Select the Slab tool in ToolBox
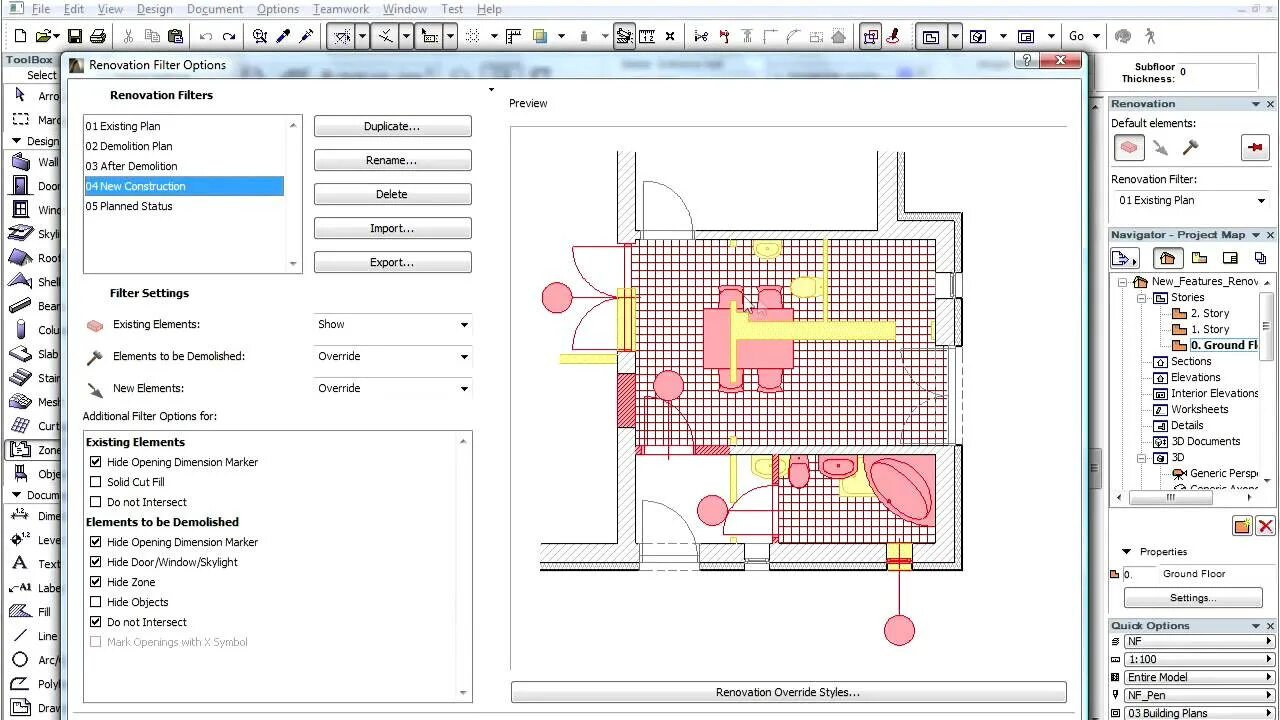The image size is (1280, 720). click(x=34, y=354)
